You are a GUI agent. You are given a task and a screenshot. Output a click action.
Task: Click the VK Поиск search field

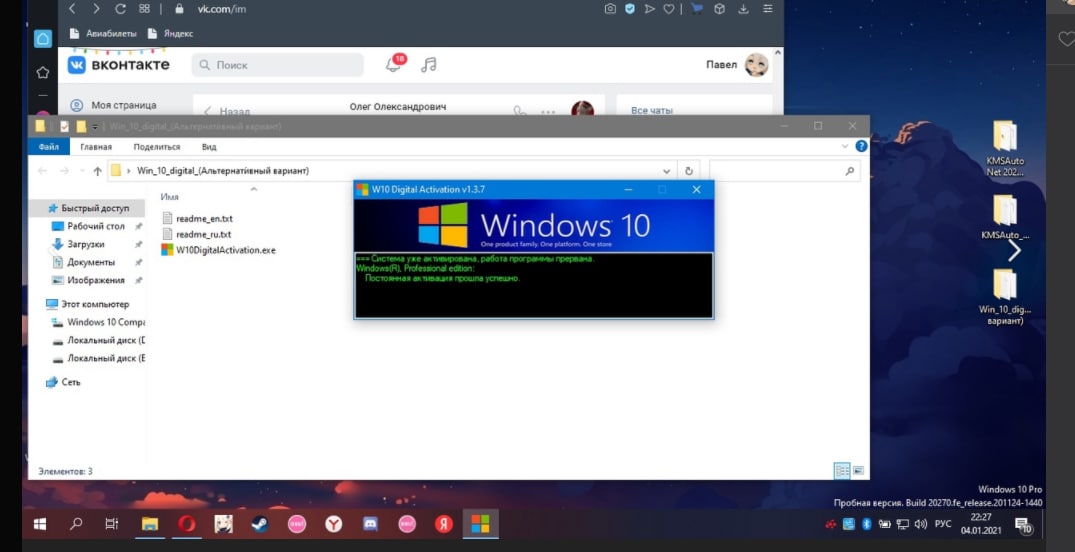click(278, 64)
